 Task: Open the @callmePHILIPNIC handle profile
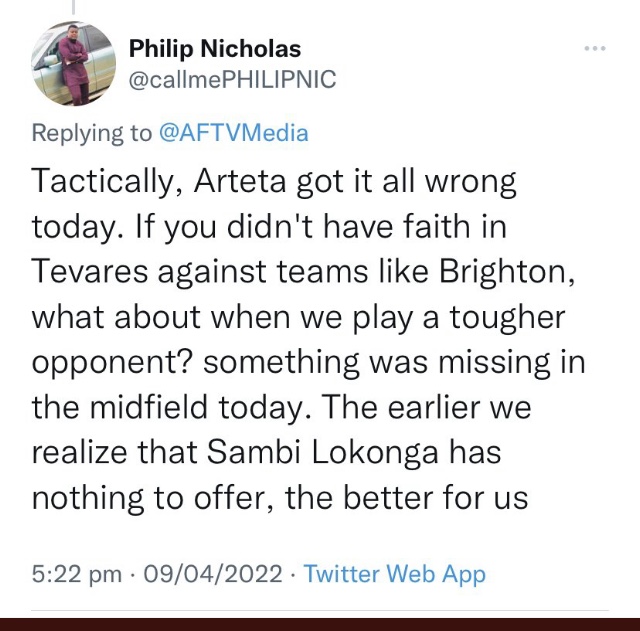(x=232, y=79)
